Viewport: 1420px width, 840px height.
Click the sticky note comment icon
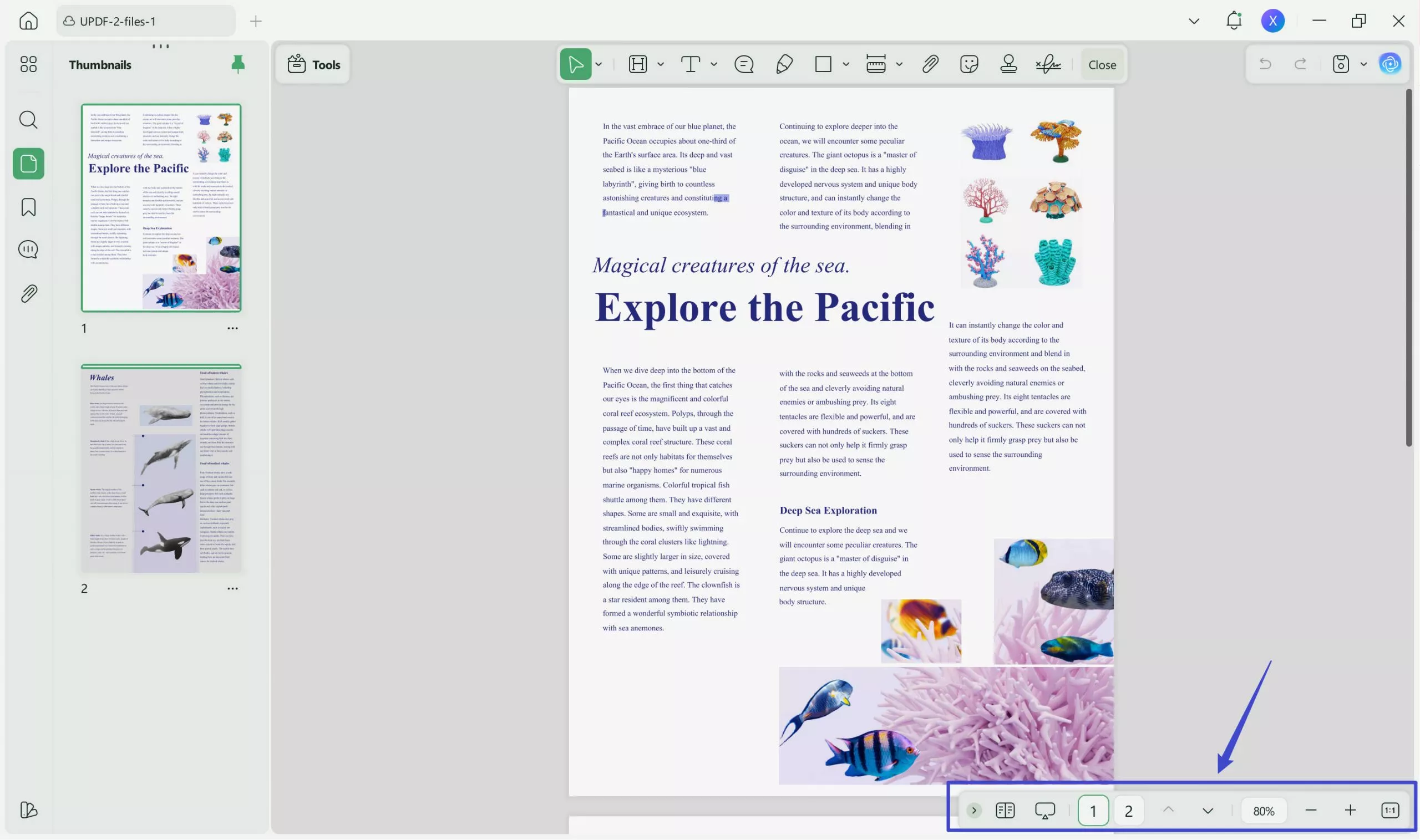click(x=743, y=64)
